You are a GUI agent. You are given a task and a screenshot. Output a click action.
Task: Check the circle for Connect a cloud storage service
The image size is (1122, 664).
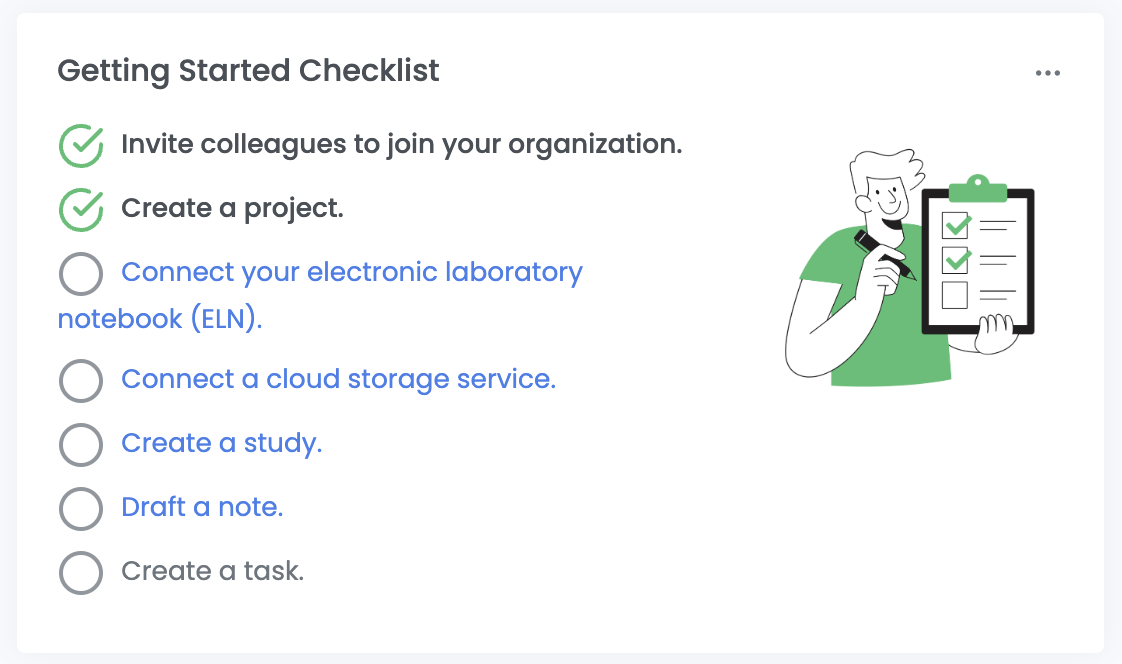[81, 380]
